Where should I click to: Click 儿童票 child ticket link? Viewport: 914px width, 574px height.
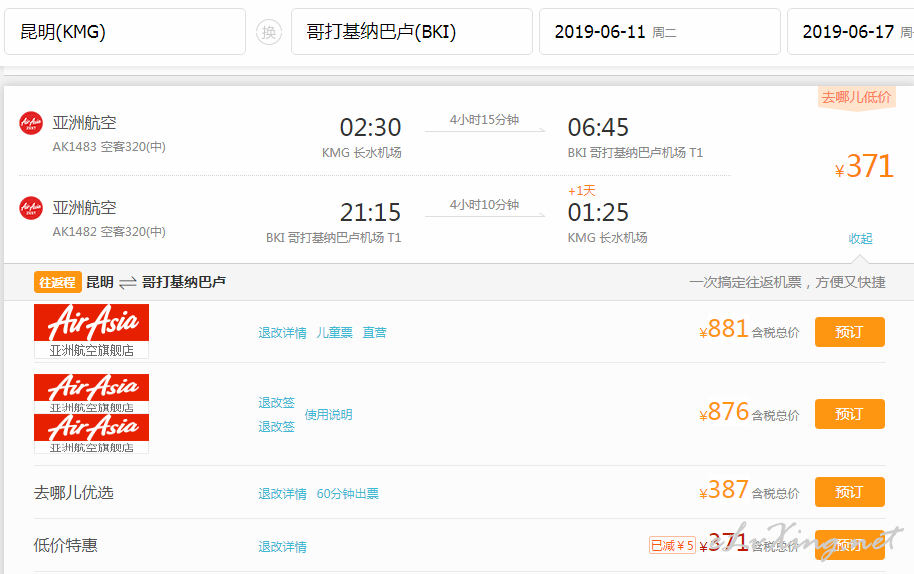tap(334, 332)
